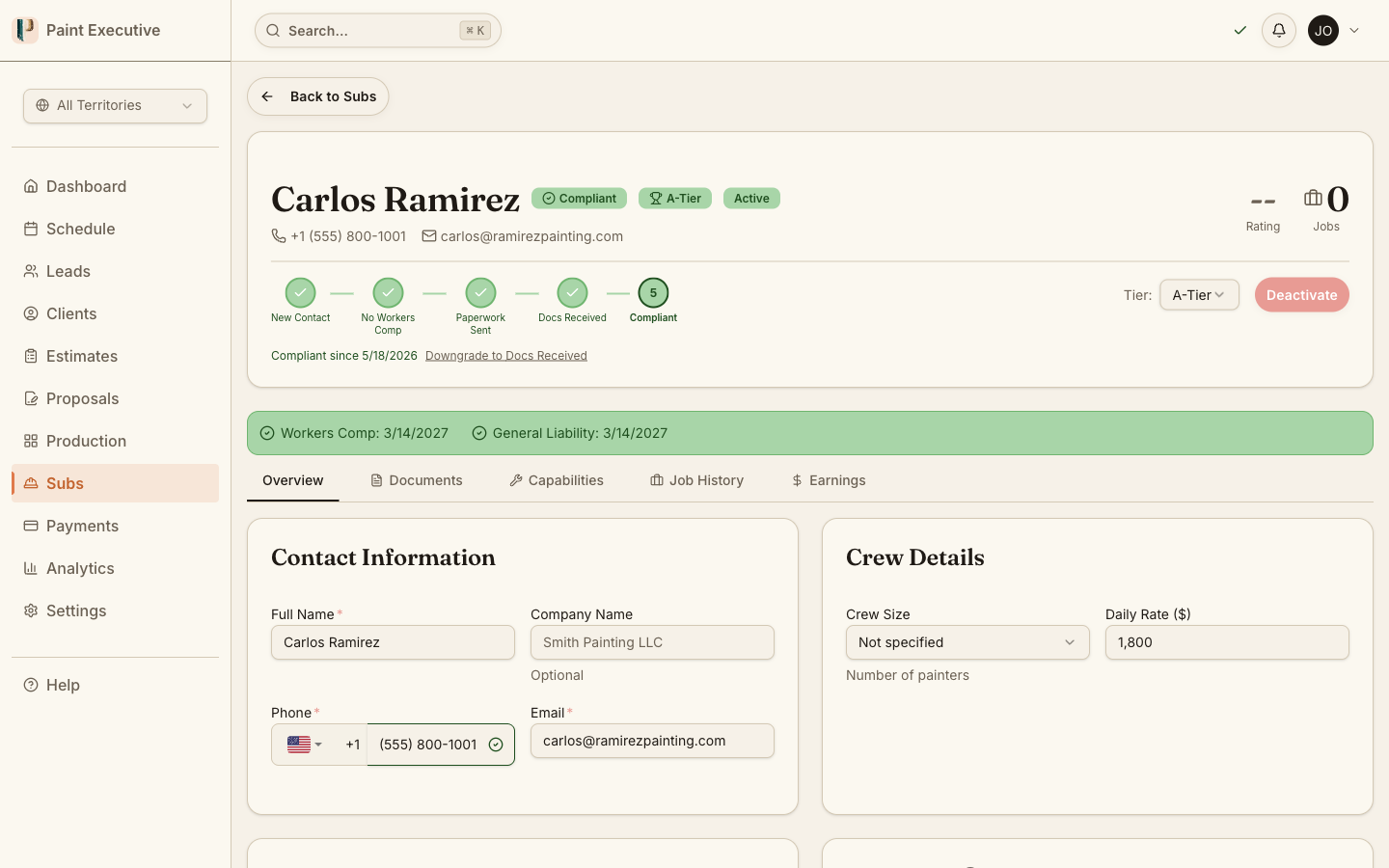Click the Leads people icon
This screenshot has width=1389, height=868.
31,271
